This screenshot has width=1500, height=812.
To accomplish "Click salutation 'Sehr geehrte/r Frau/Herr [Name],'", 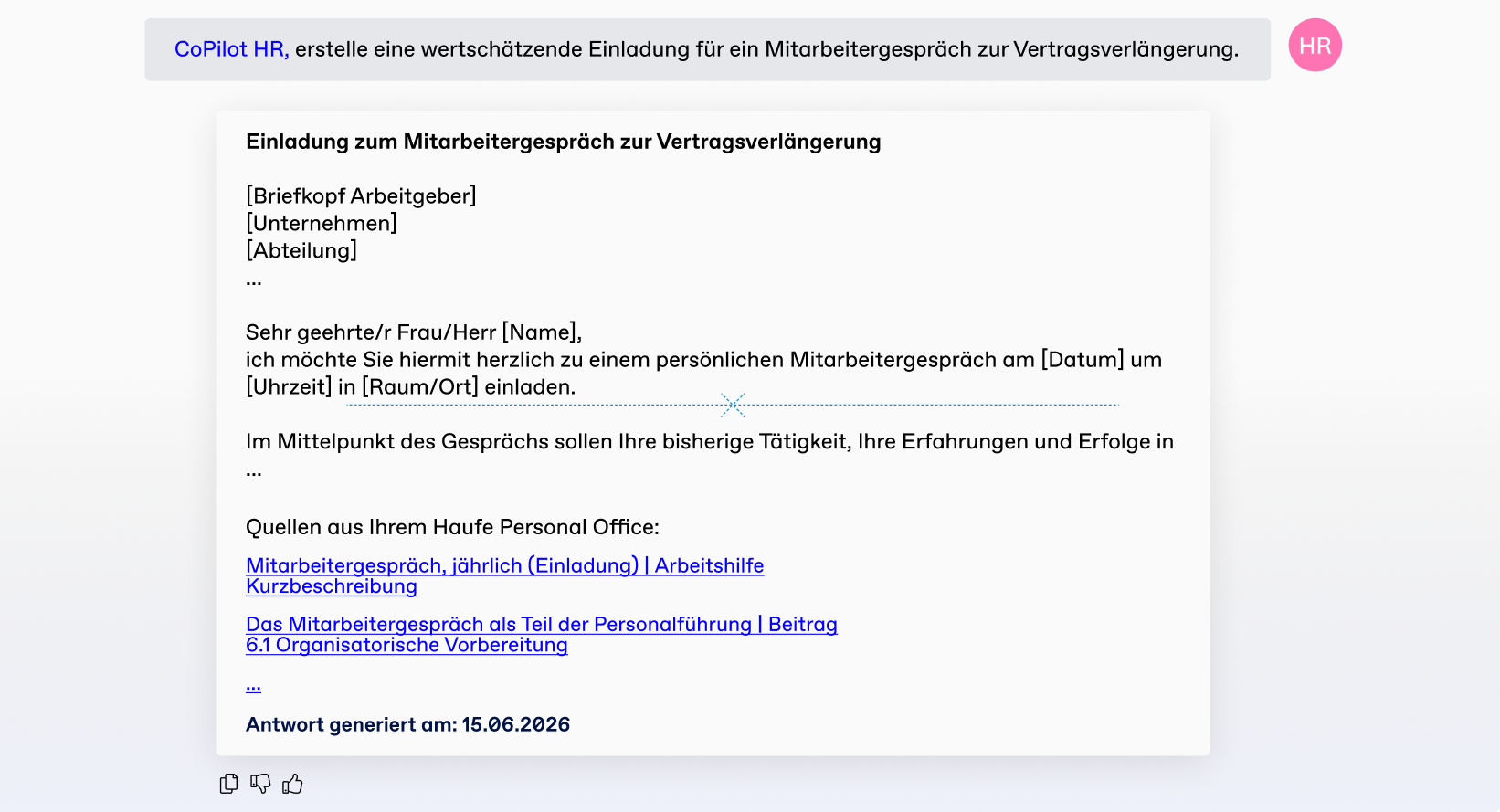I will point(414,332).
